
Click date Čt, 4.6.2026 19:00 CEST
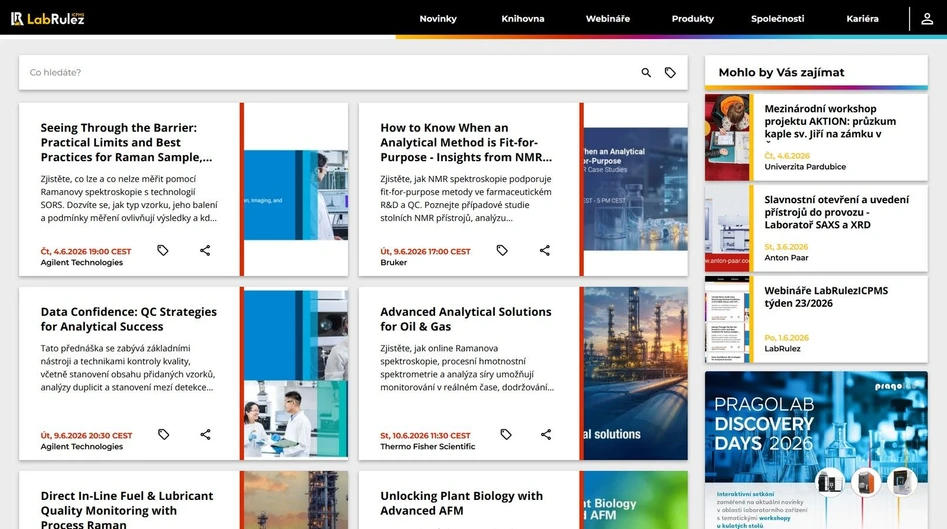click(86, 251)
